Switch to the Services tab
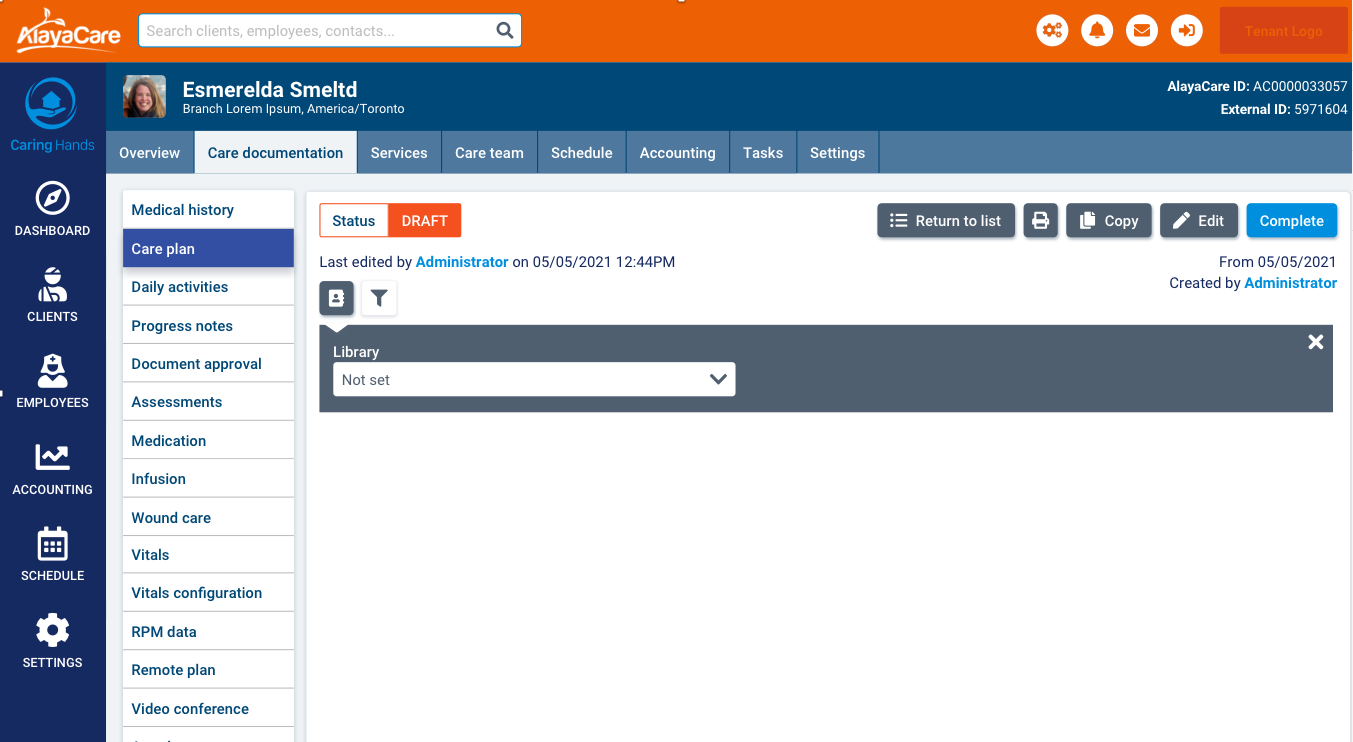This screenshot has height=742, width=1353. click(399, 153)
